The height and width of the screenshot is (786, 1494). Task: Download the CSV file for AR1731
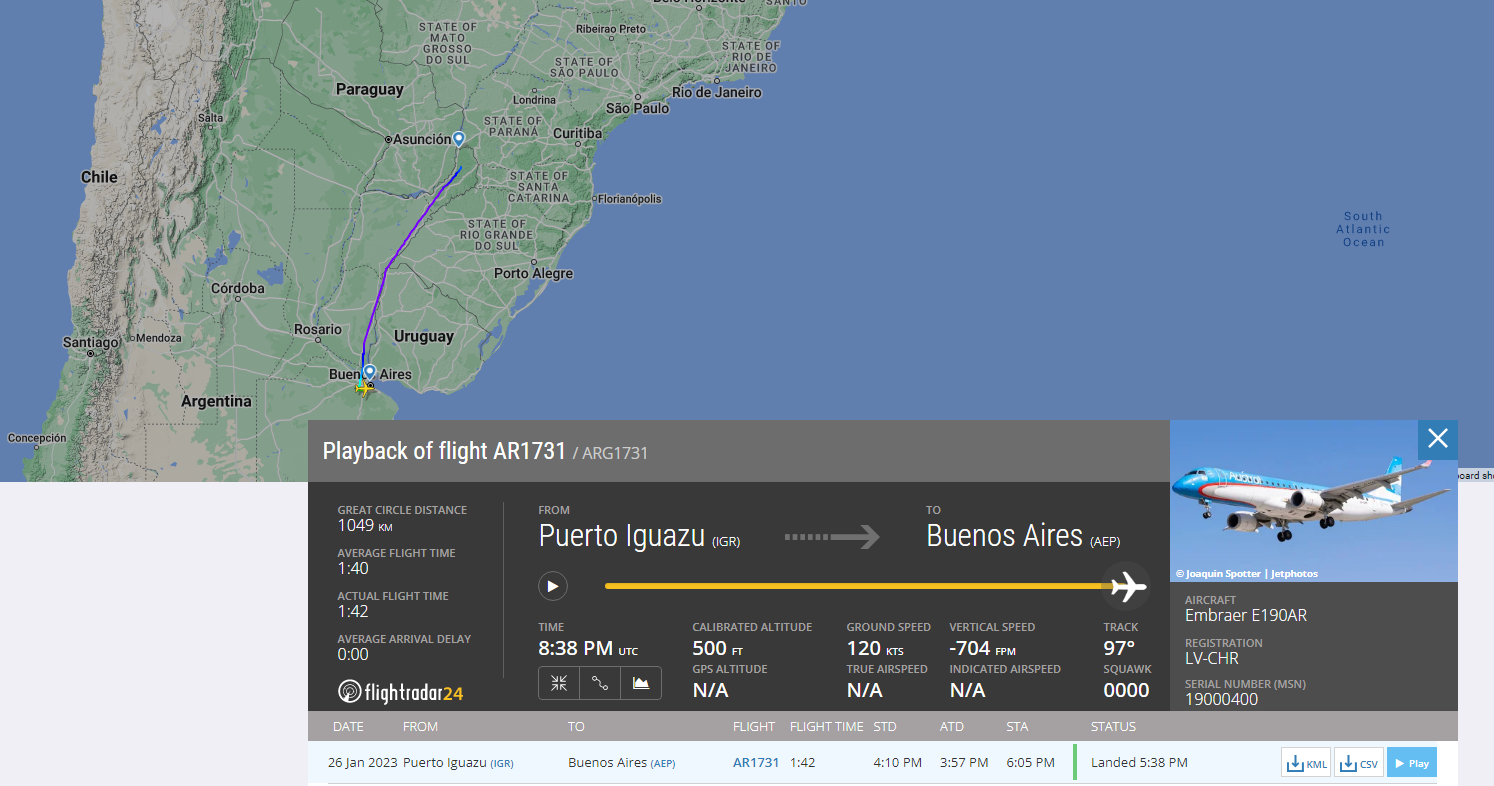point(1359,763)
